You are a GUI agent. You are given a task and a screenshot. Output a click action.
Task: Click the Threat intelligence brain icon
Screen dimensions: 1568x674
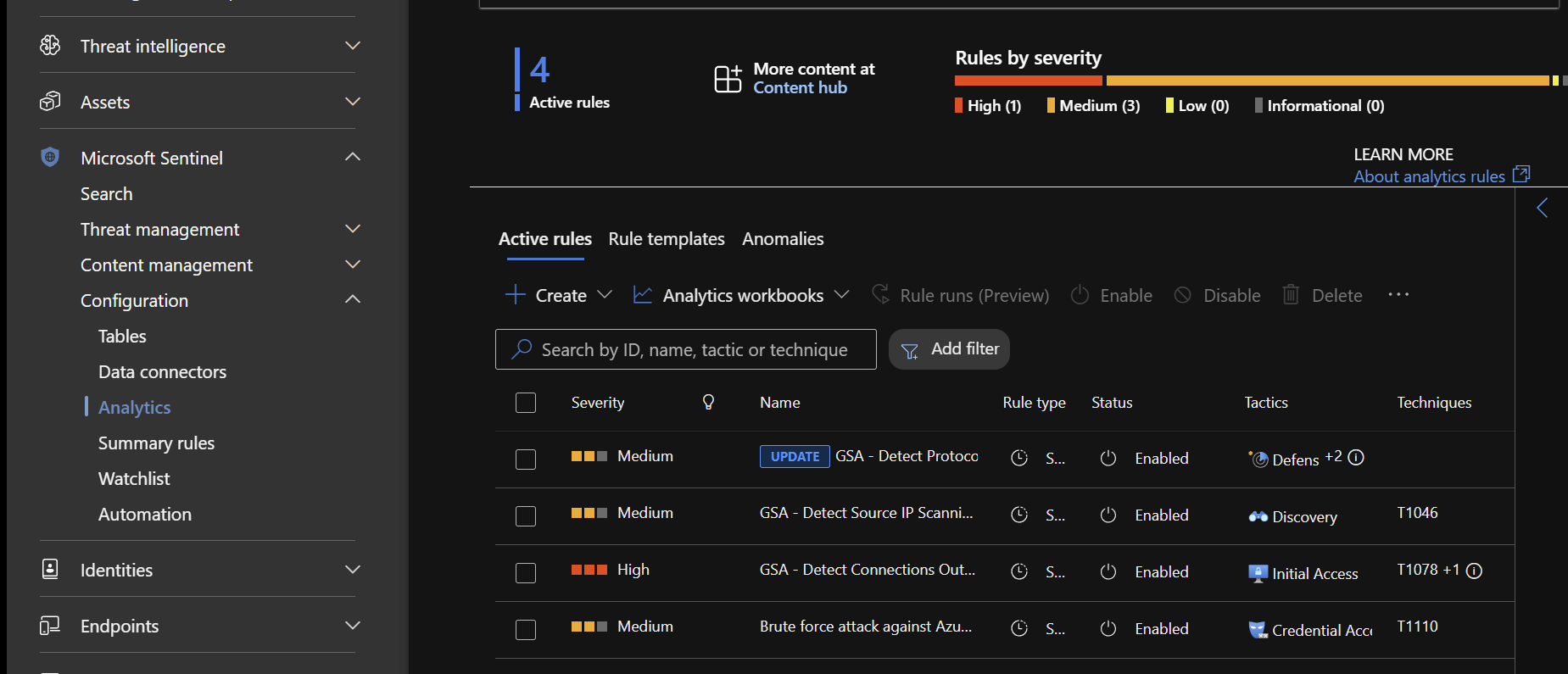(x=50, y=45)
